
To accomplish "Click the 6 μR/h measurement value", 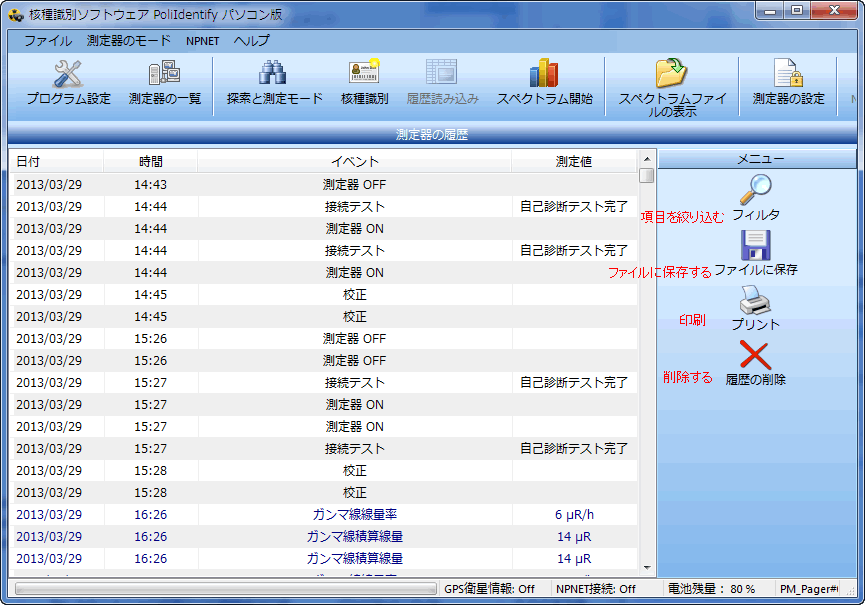I will coord(574,515).
